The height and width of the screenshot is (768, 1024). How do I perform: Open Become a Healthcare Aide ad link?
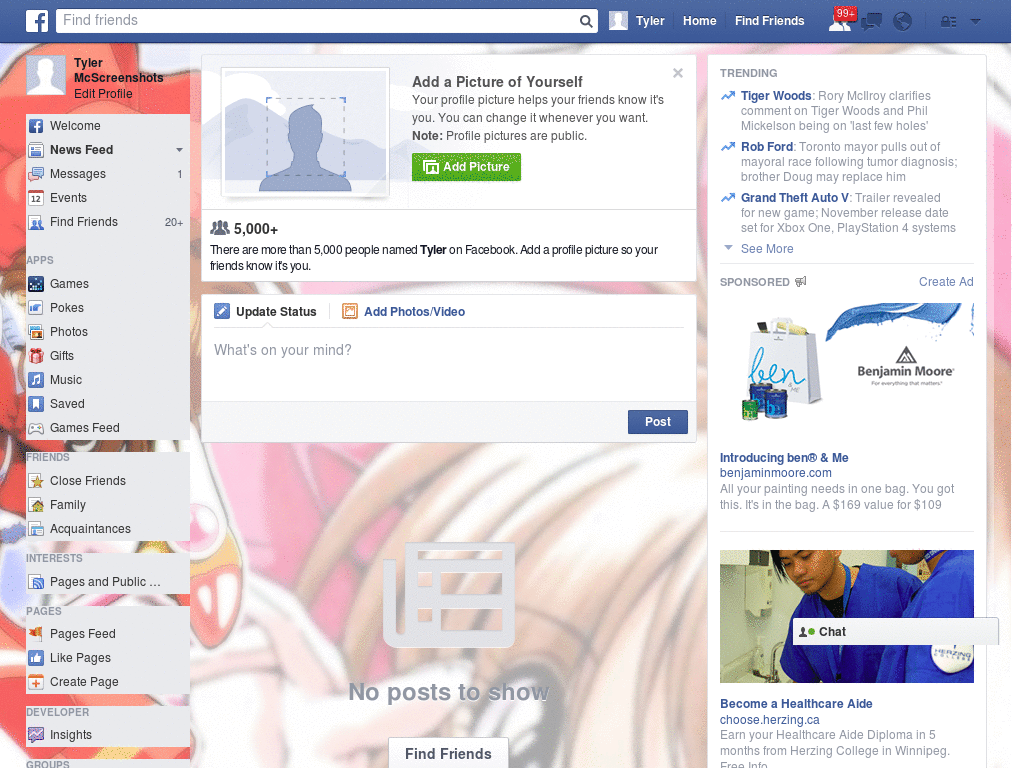[x=796, y=704]
